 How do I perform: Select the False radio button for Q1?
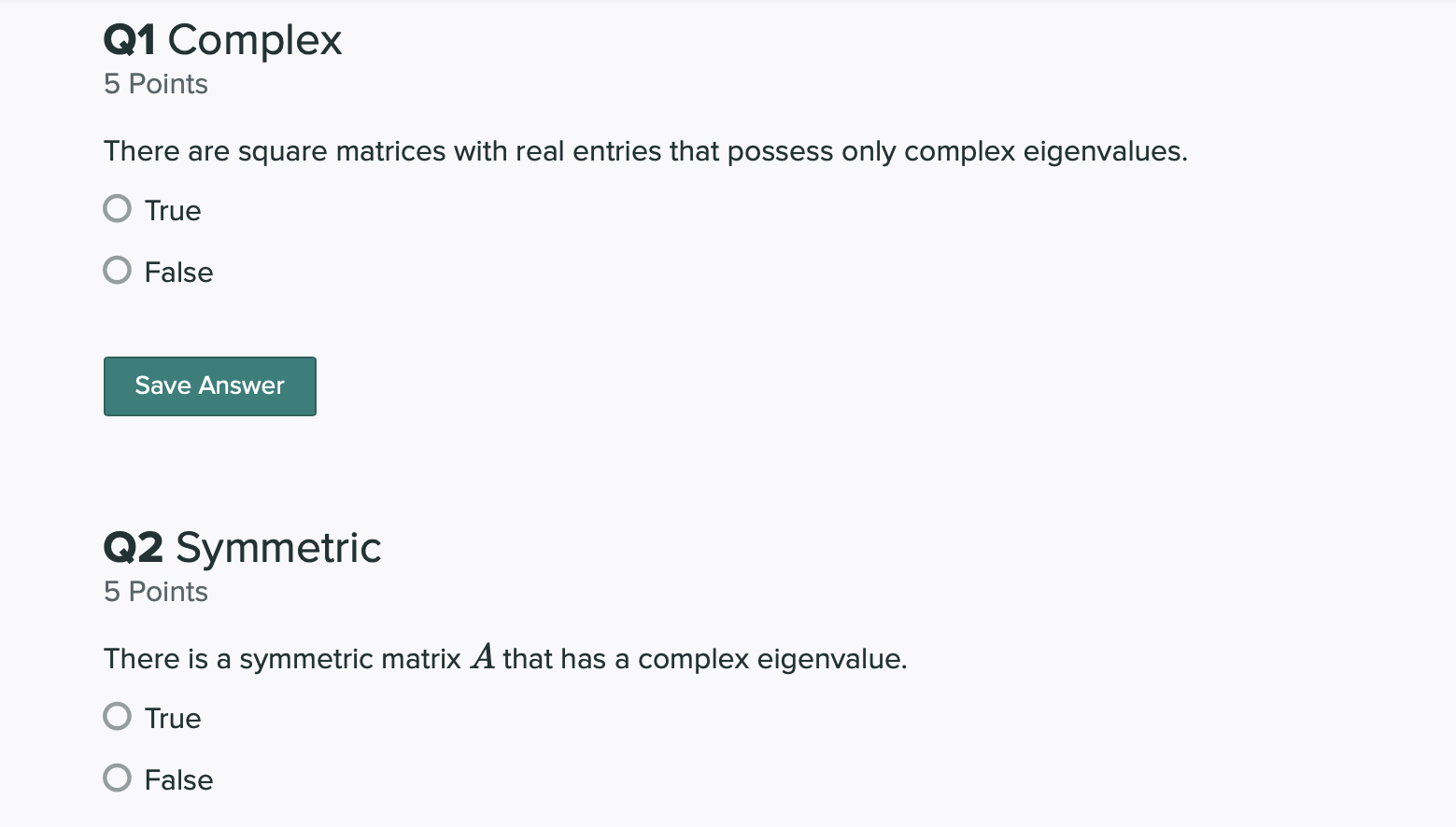click(x=117, y=271)
